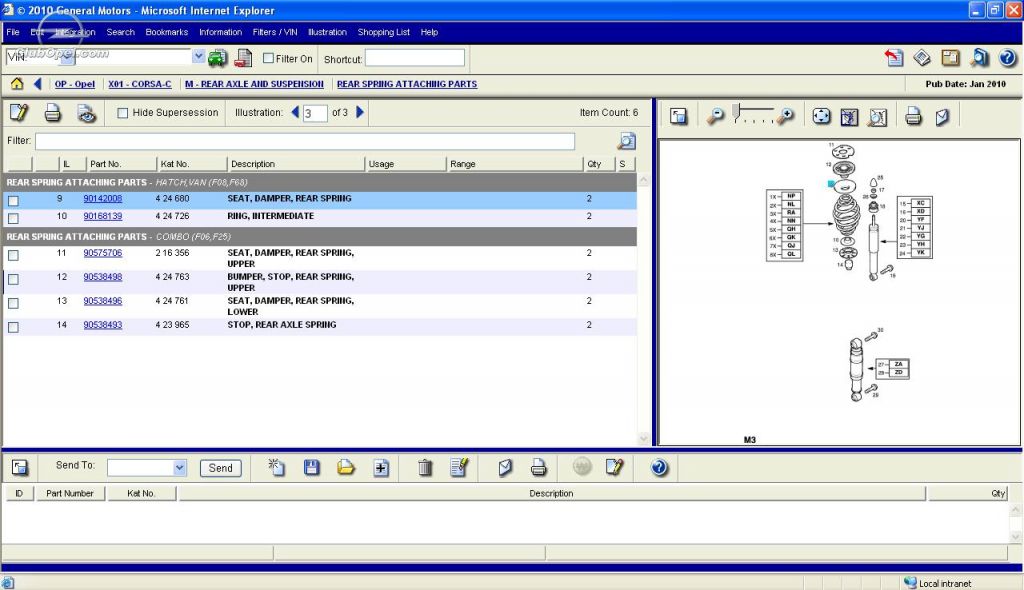Open the X01 - CORSA-C breadcrumb link
Screen dimensions: 1024x590
(140, 84)
